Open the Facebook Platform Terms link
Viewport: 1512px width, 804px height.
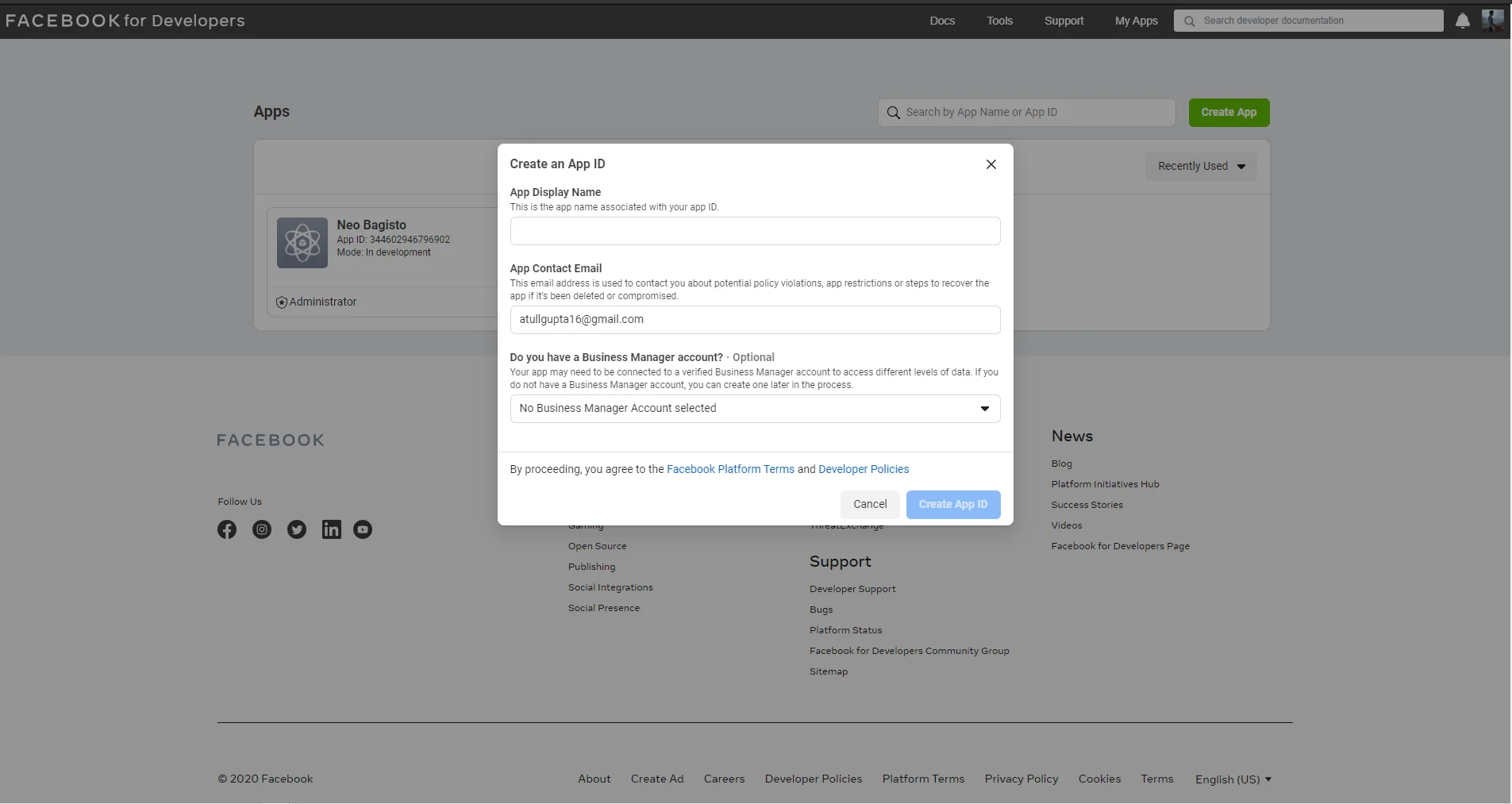click(x=730, y=470)
